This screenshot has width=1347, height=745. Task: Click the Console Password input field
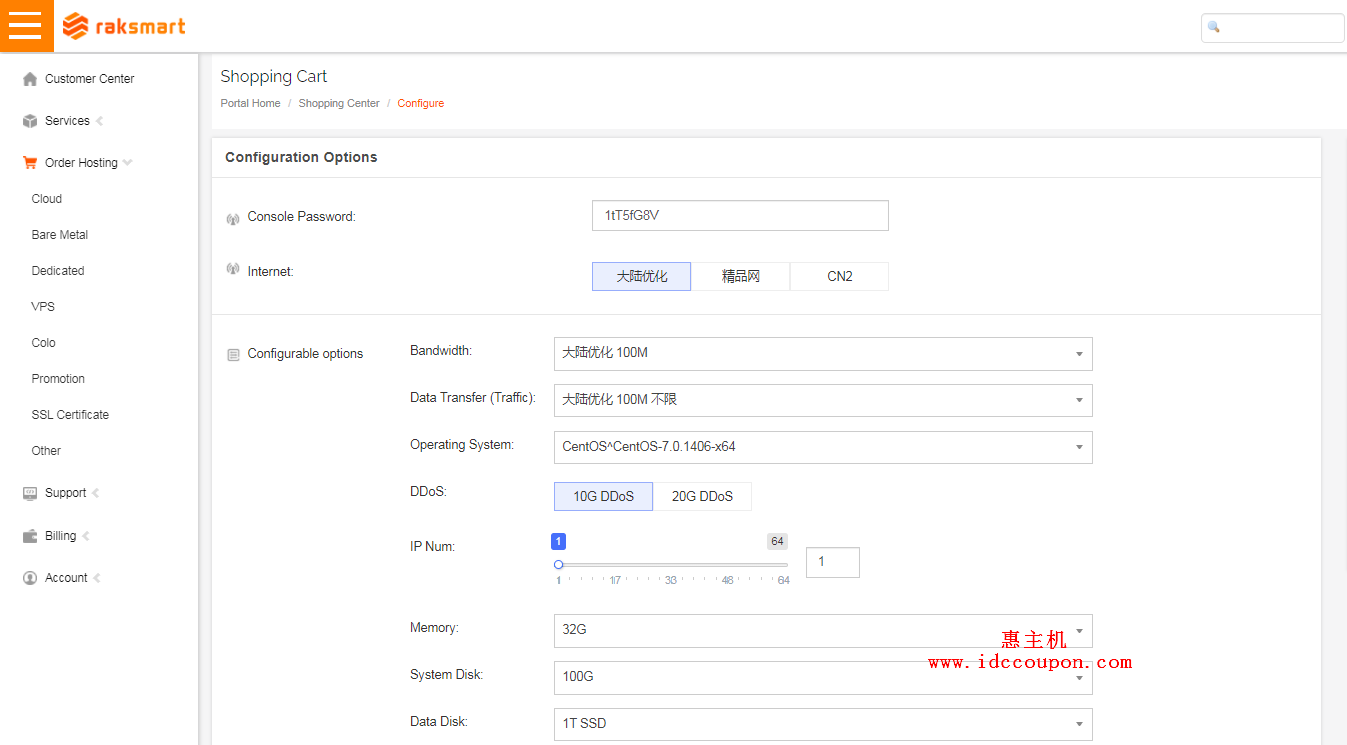point(740,216)
